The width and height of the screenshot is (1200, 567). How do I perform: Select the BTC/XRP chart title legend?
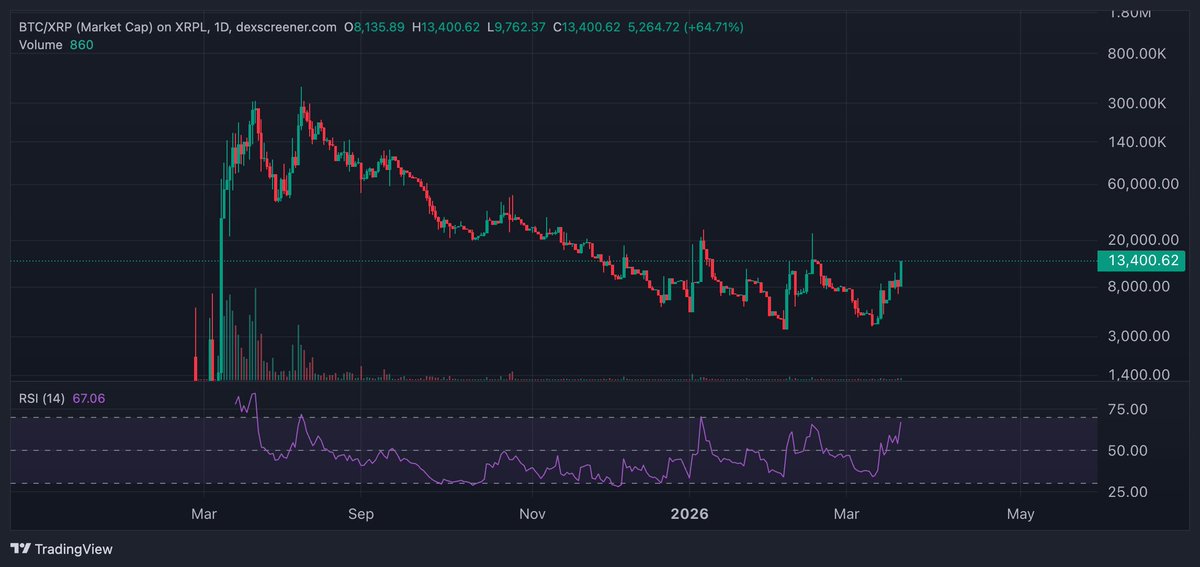(177, 27)
